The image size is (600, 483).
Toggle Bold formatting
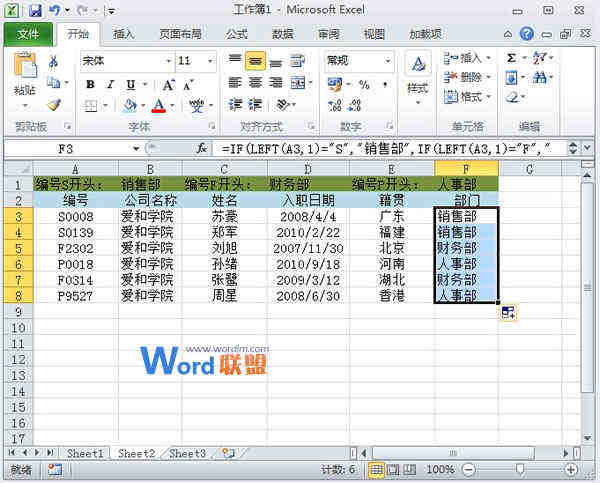(x=90, y=84)
